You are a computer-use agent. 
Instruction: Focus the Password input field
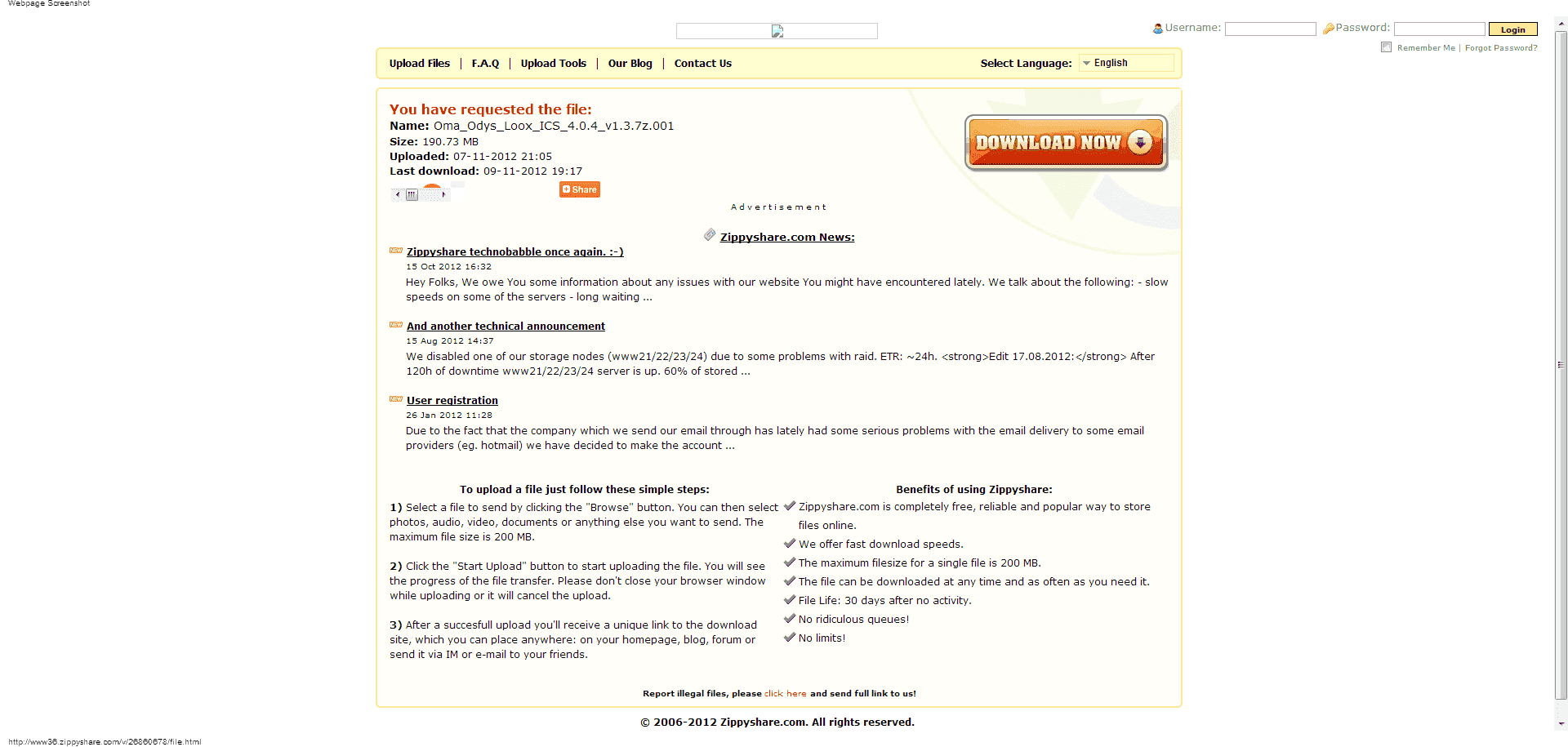pos(1439,29)
